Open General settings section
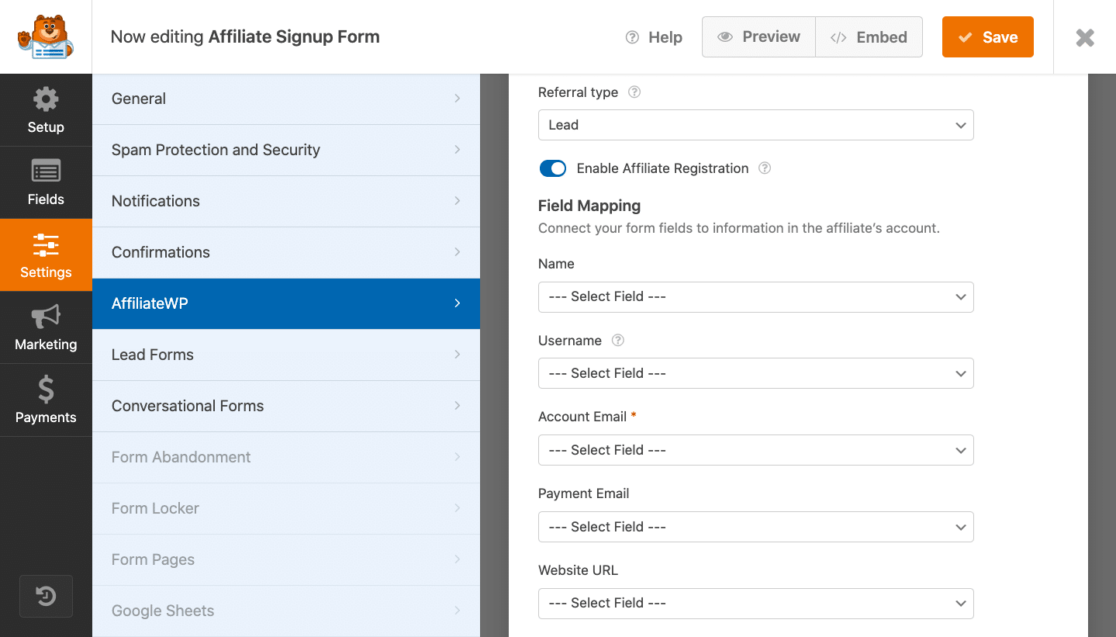Image resolution: width=1116 pixels, height=637 pixels. pos(286,99)
